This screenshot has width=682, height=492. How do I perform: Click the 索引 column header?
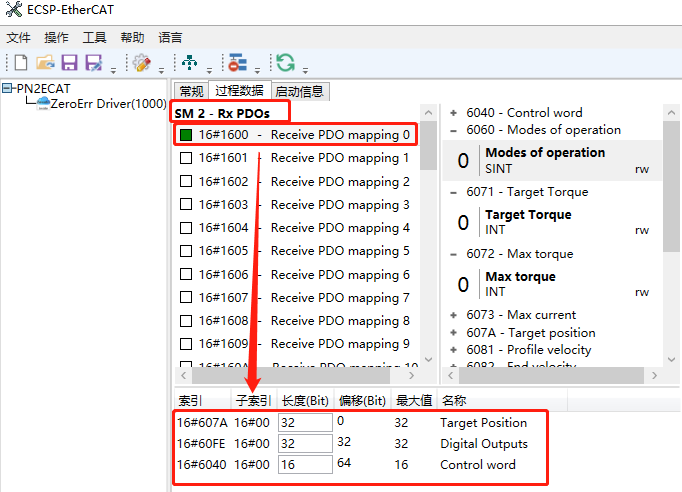point(202,400)
